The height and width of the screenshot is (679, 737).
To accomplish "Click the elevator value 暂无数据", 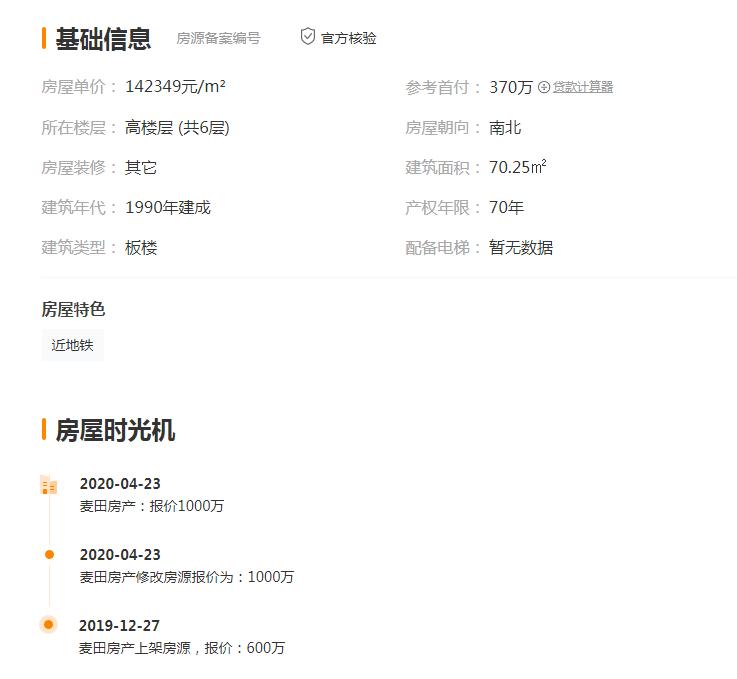I will pos(521,247).
